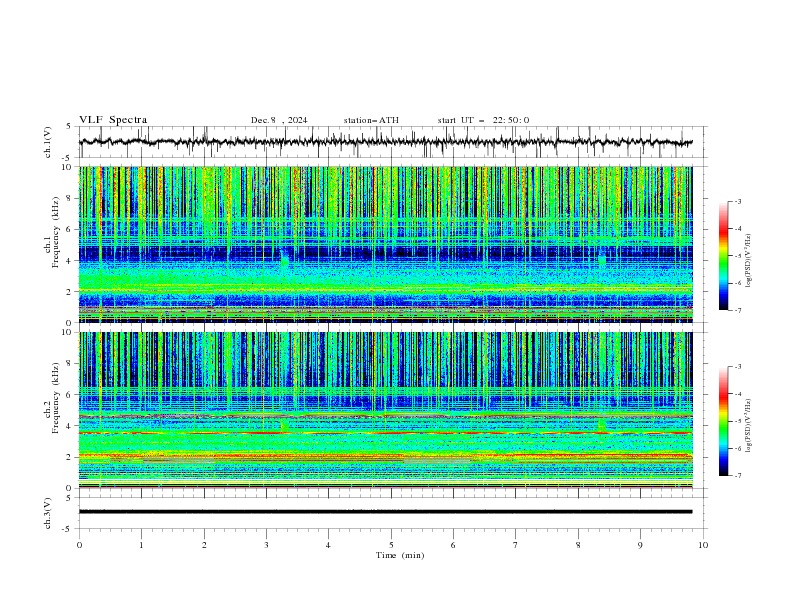The width and height of the screenshot is (792, 612).
Task: Click the "ch.3(V)" axis label
Action: (x=48, y=513)
